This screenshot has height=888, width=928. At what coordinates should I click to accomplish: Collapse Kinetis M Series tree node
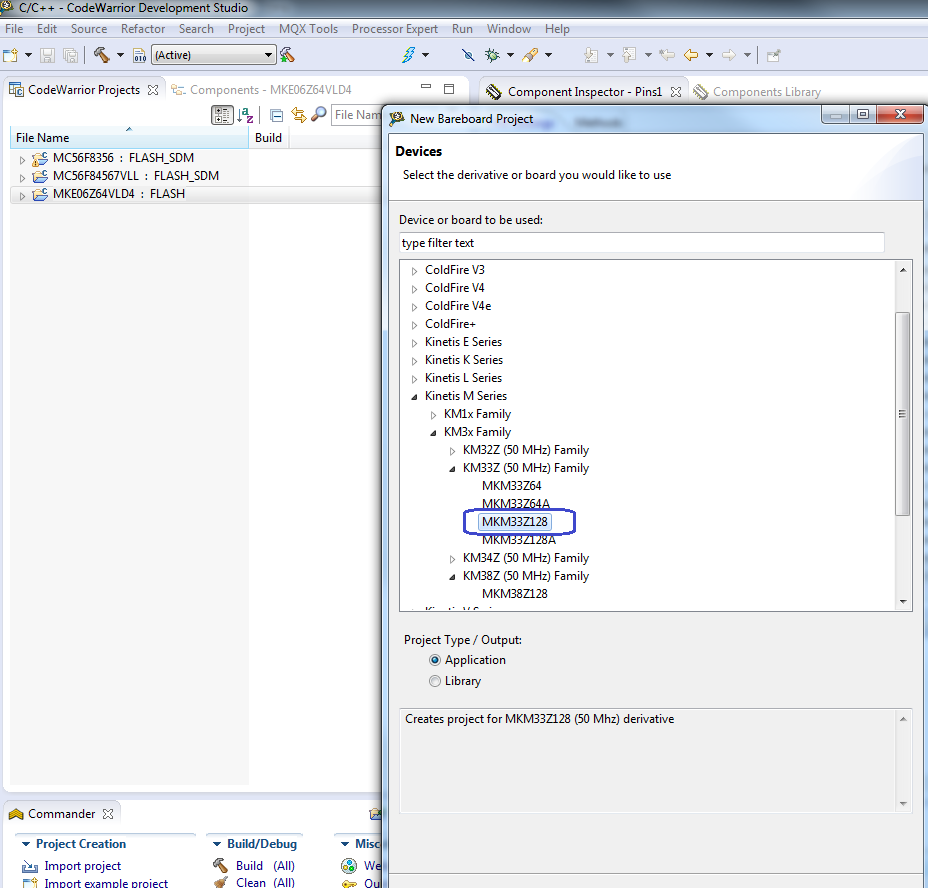414,397
